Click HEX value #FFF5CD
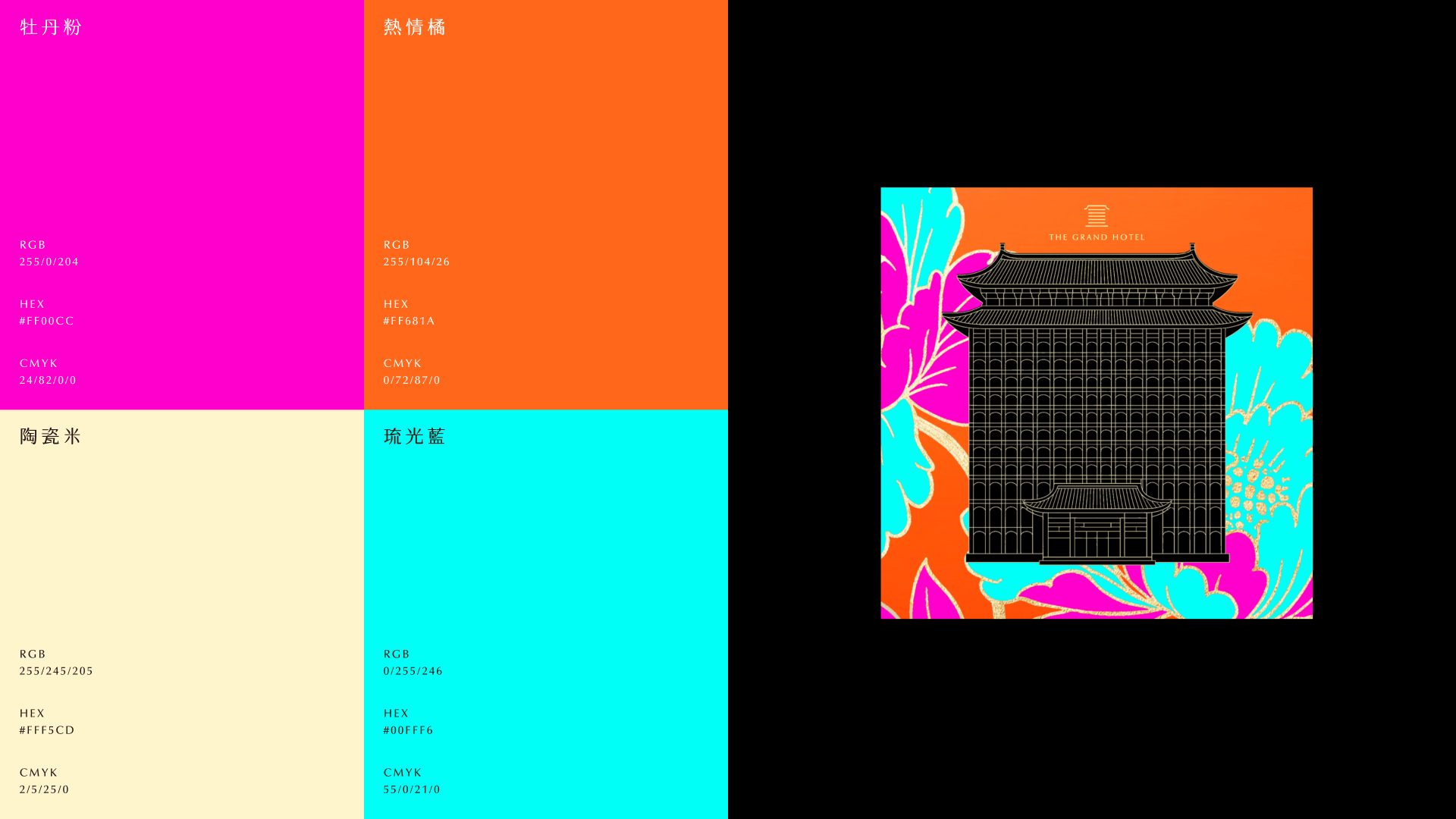This screenshot has height=819, width=1456. [47, 730]
